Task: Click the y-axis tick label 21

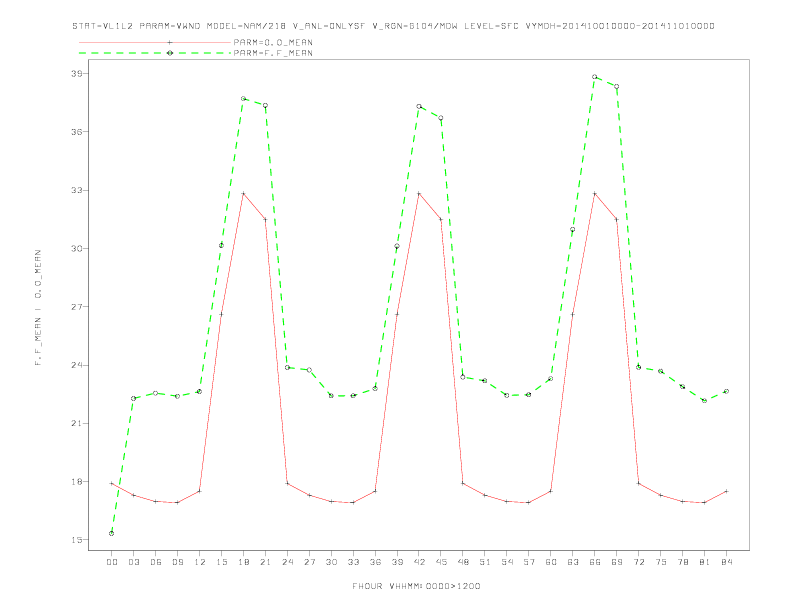Action: 77,423
